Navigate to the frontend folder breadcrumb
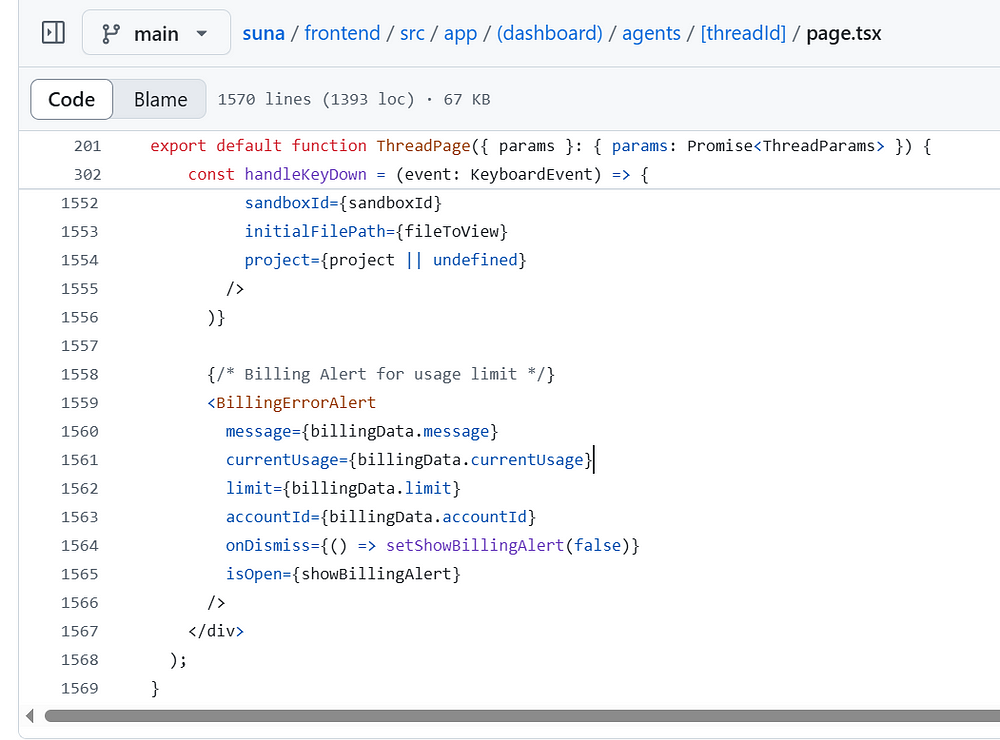The image size is (1000, 740). (x=342, y=33)
